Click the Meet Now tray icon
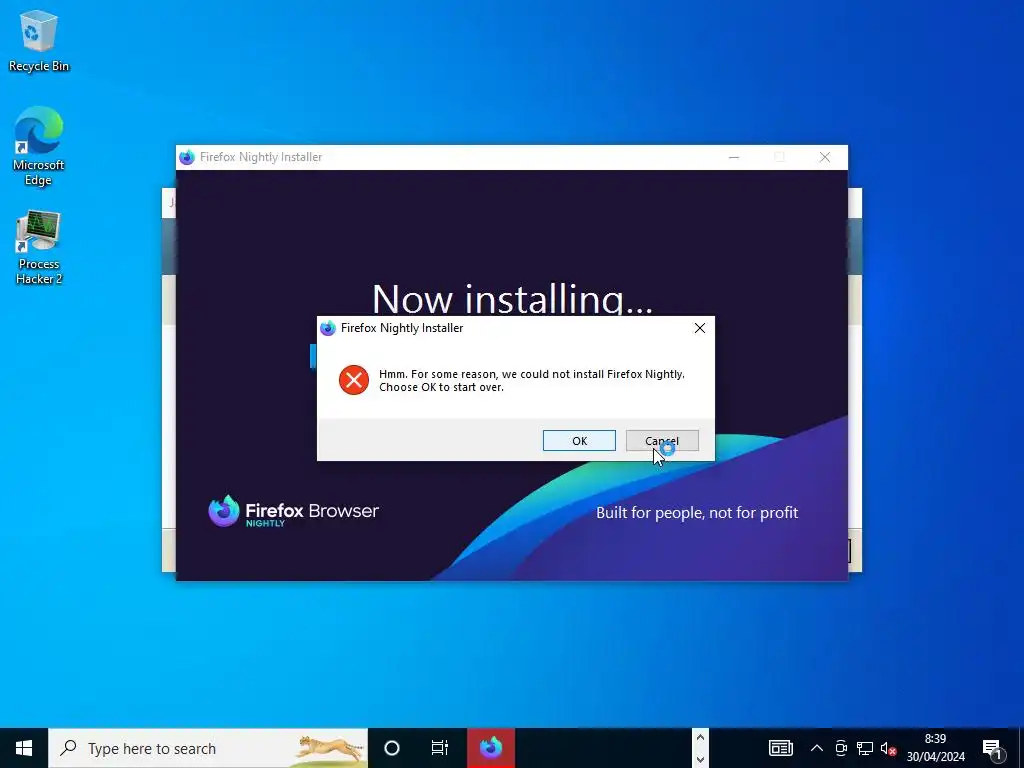This screenshot has height=768, width=1024. (x=841, y=748)
